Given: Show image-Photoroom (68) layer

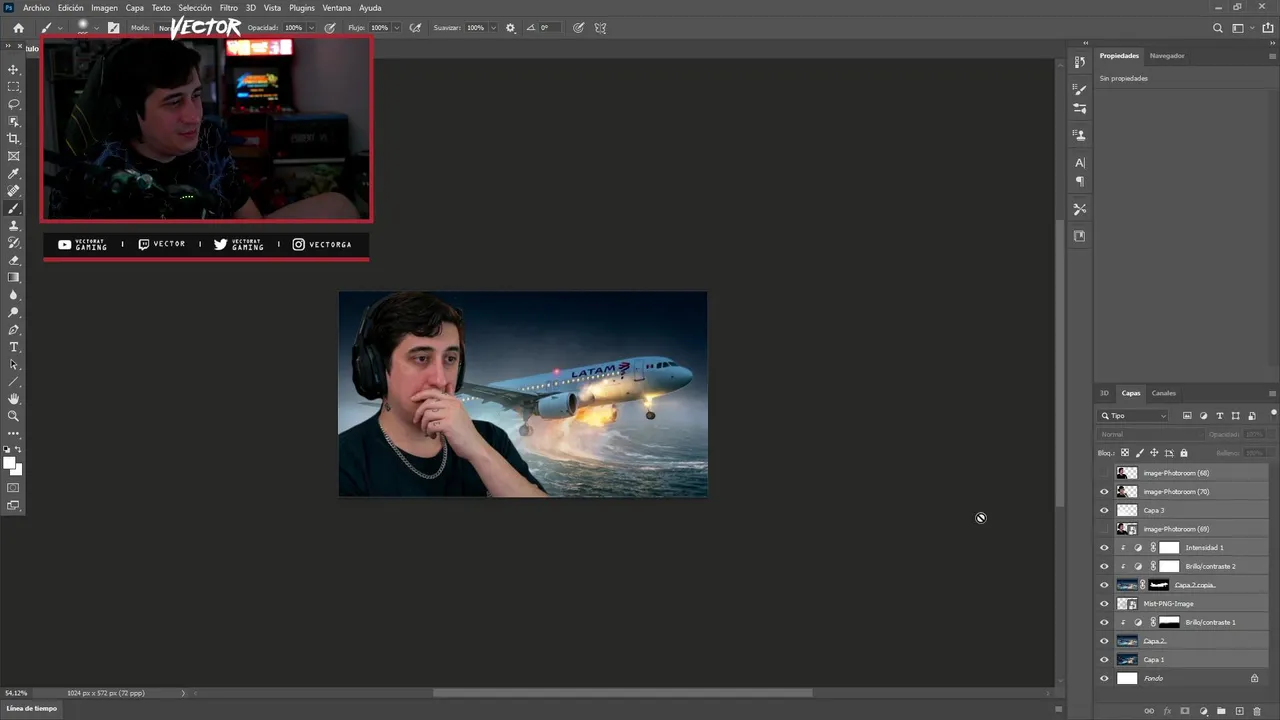Looking at the screenshot, I should pyautogui.click(x=1104, y=473).
